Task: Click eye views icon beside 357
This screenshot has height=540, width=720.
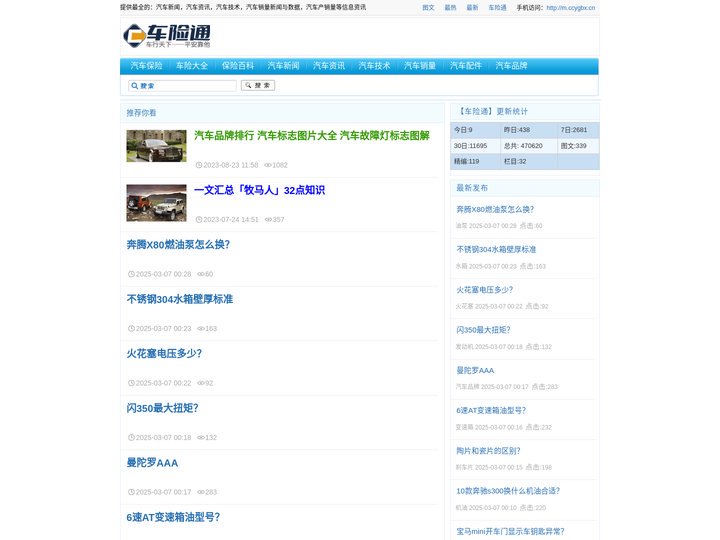Action: (x=268, y=220)
